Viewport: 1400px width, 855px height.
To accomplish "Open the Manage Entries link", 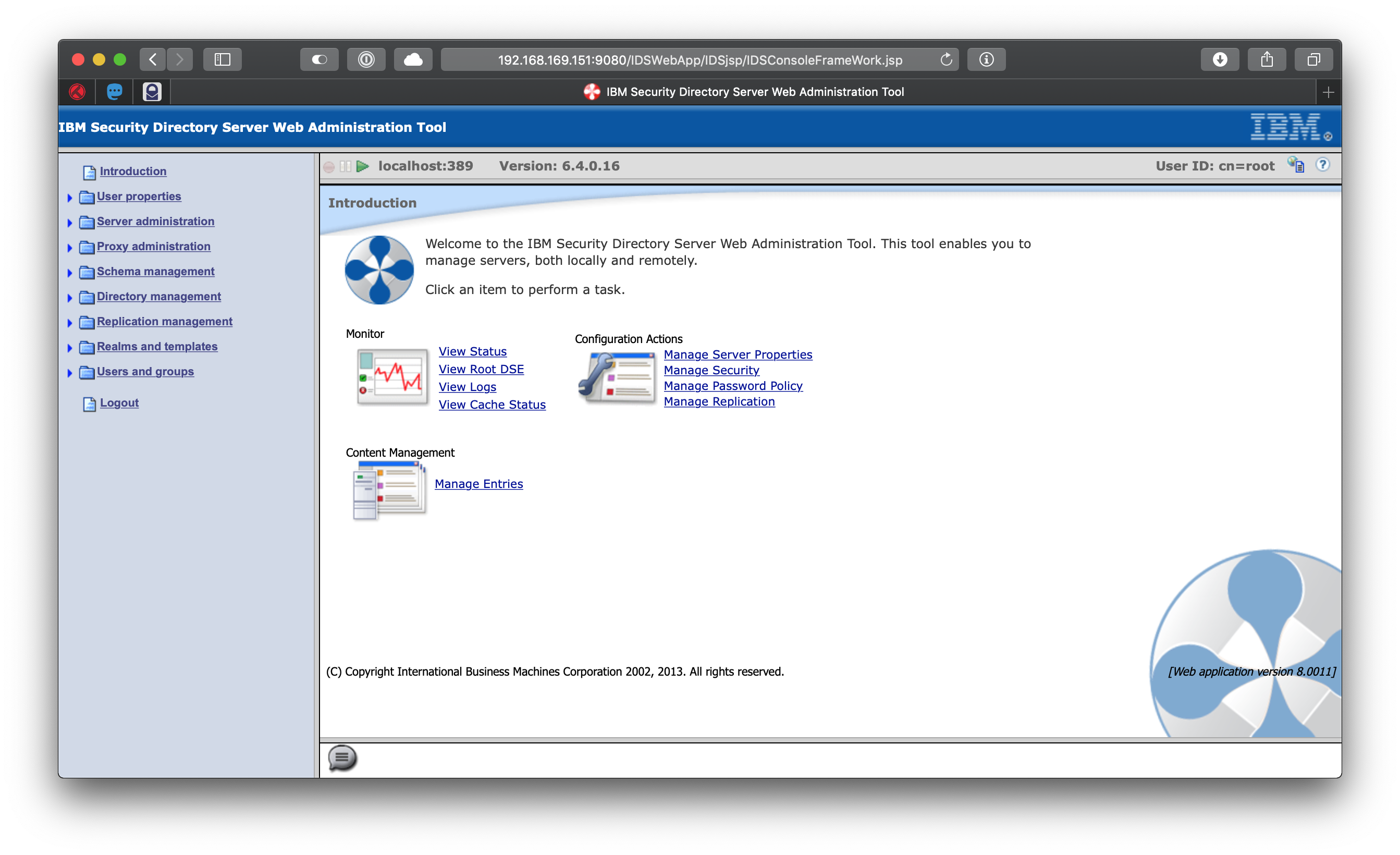I will point(478,483).
